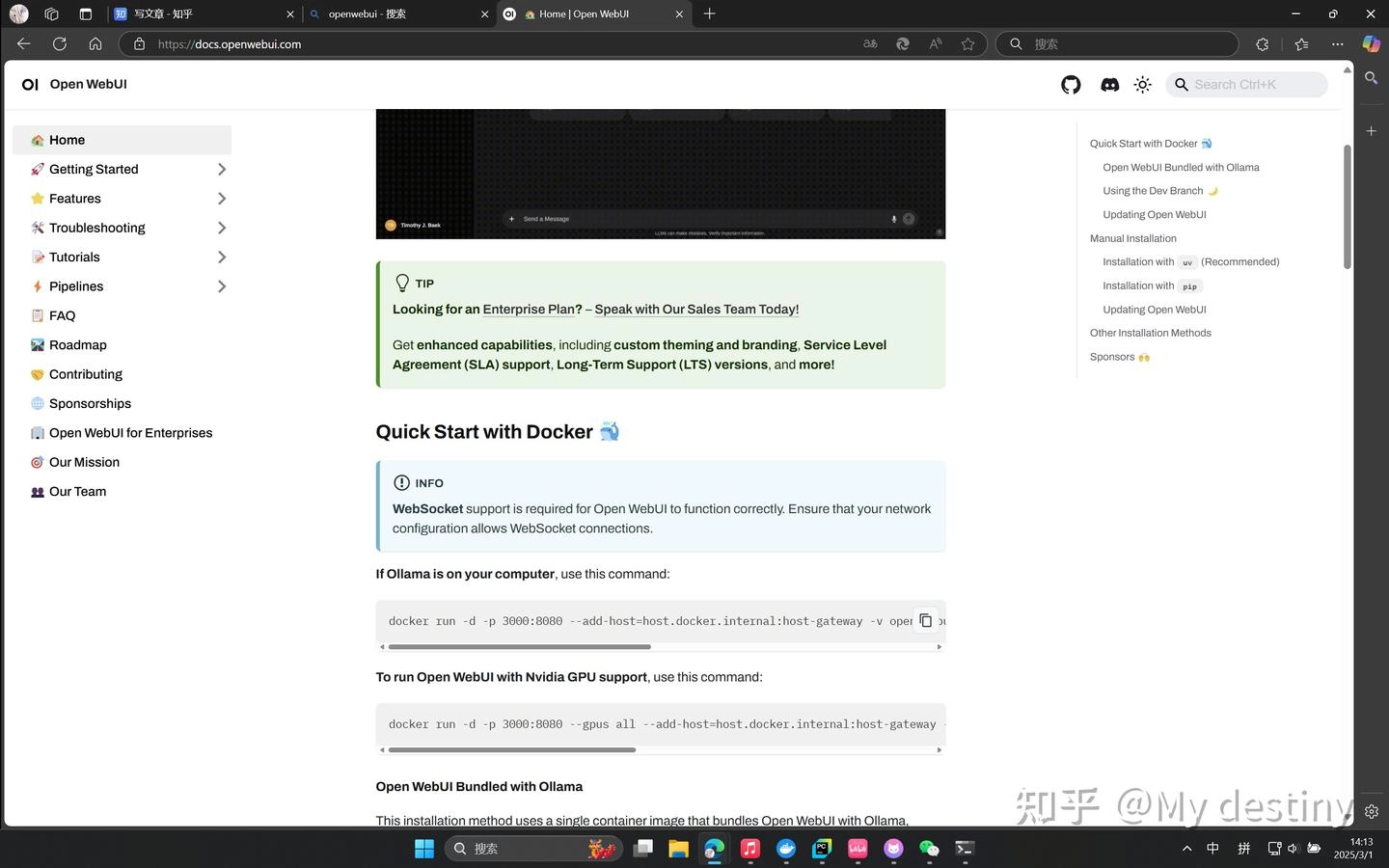Expand the Troubleshooting sidebar category
Image resolution: width=1389 pixels, height=868 pixels.
click(221, 229)
